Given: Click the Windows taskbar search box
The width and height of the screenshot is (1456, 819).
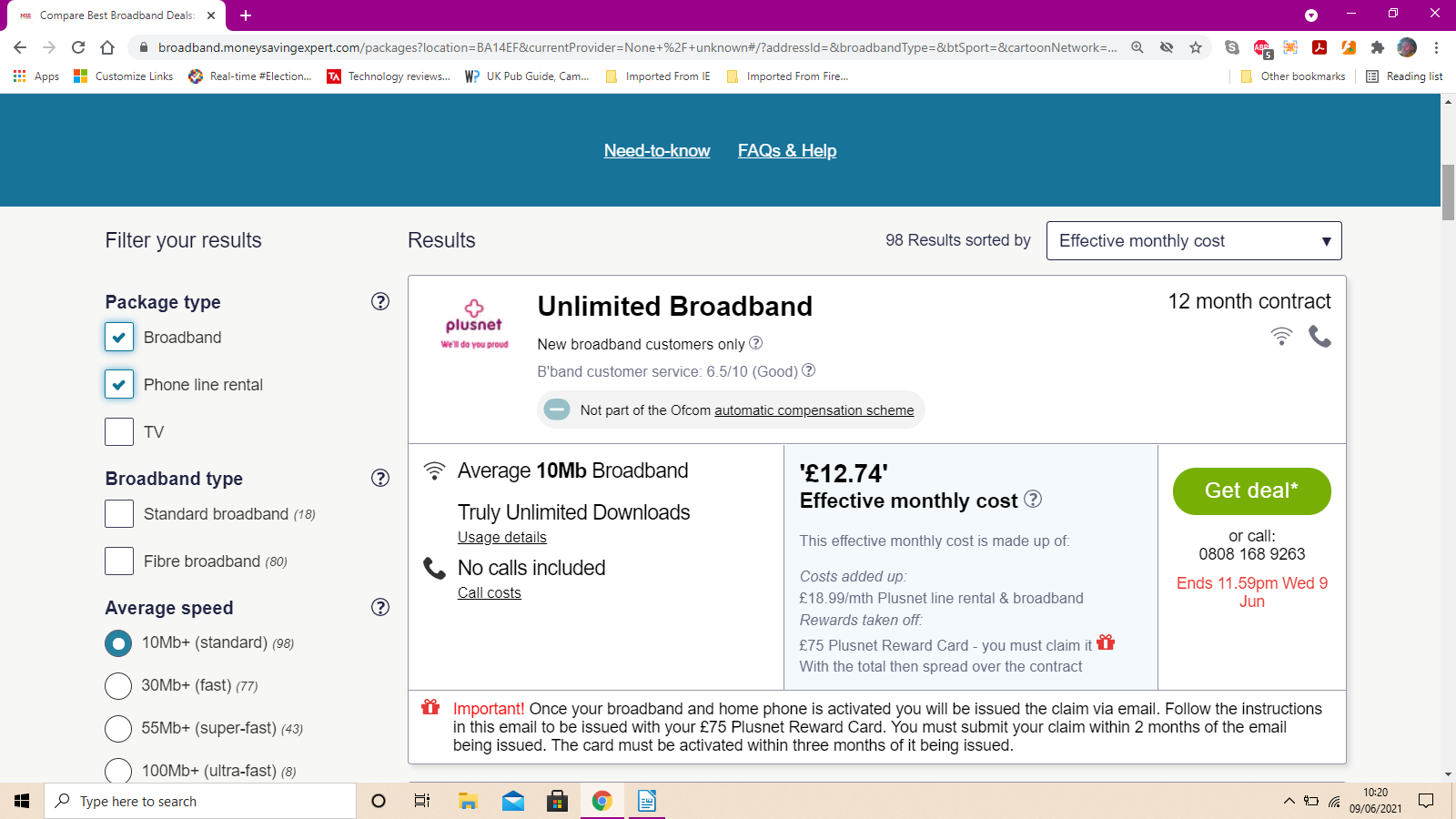Looking at the screenshot, I should point(200,801).
